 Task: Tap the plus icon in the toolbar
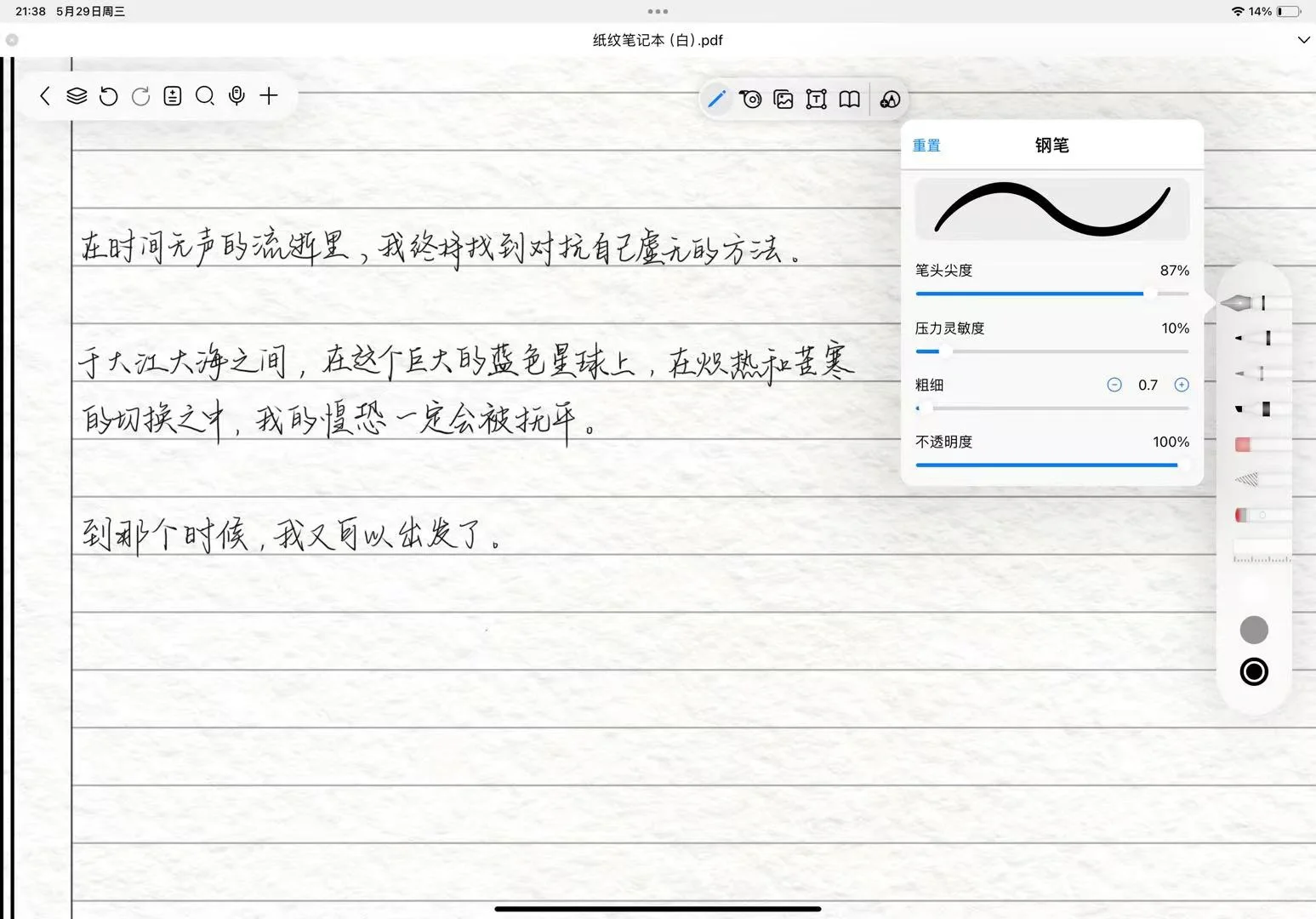pyautogui.click(x=269, y=96)
